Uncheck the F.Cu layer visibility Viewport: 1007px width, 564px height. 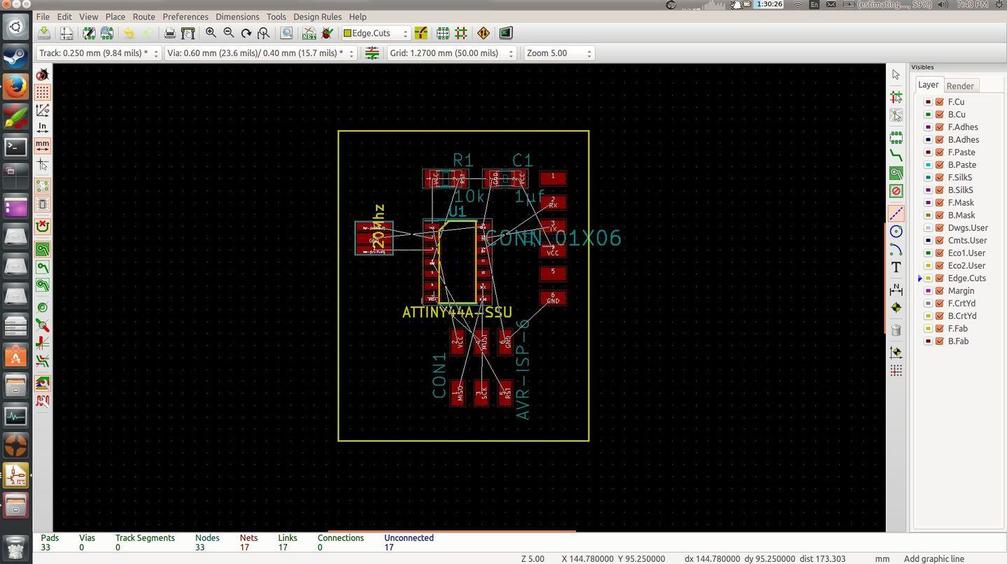tap(940, 101)
